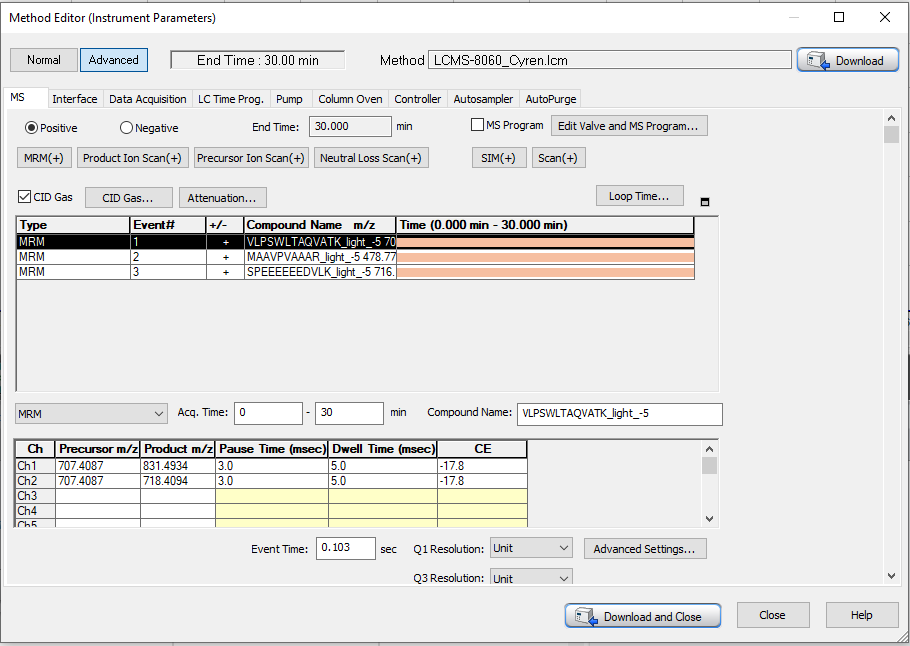
Task: Add a Precursor Ion Scan(+) event
Action: 251,158
